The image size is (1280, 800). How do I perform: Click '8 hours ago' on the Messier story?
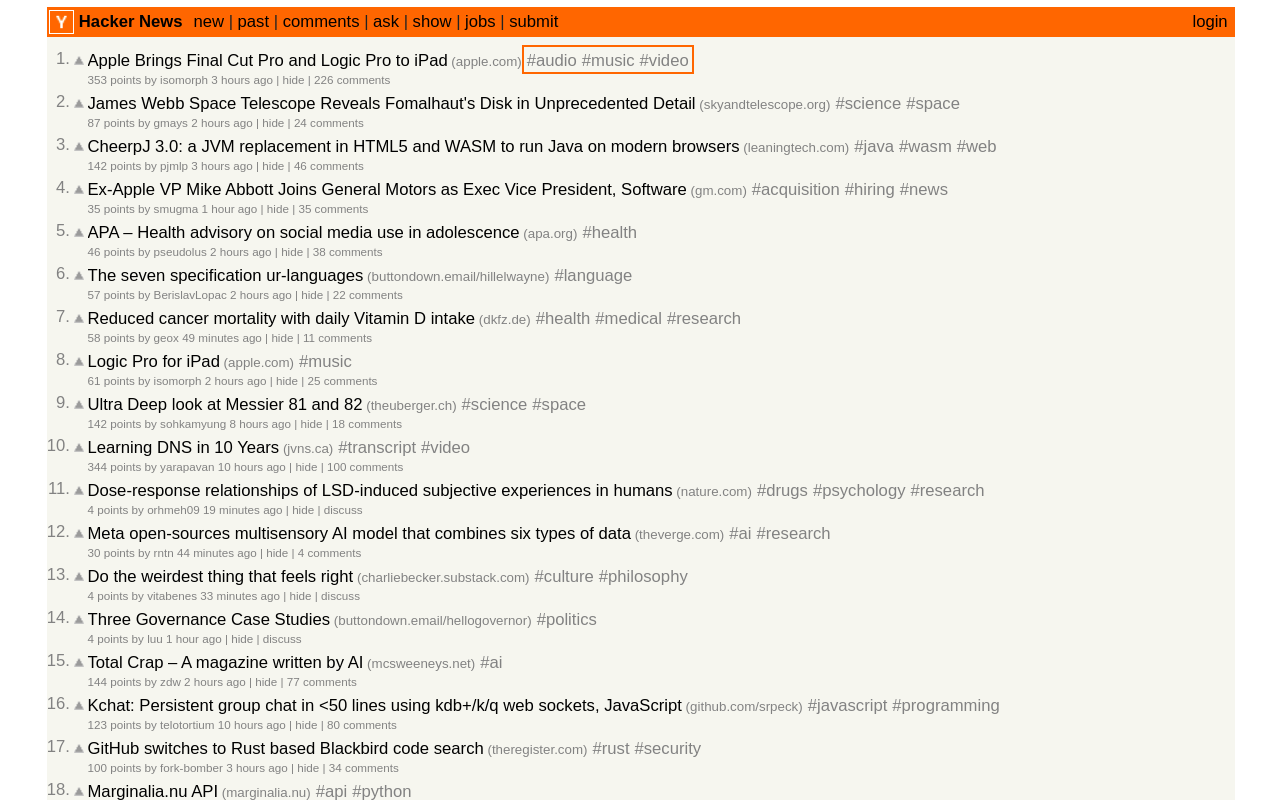[x=260, y=424]
